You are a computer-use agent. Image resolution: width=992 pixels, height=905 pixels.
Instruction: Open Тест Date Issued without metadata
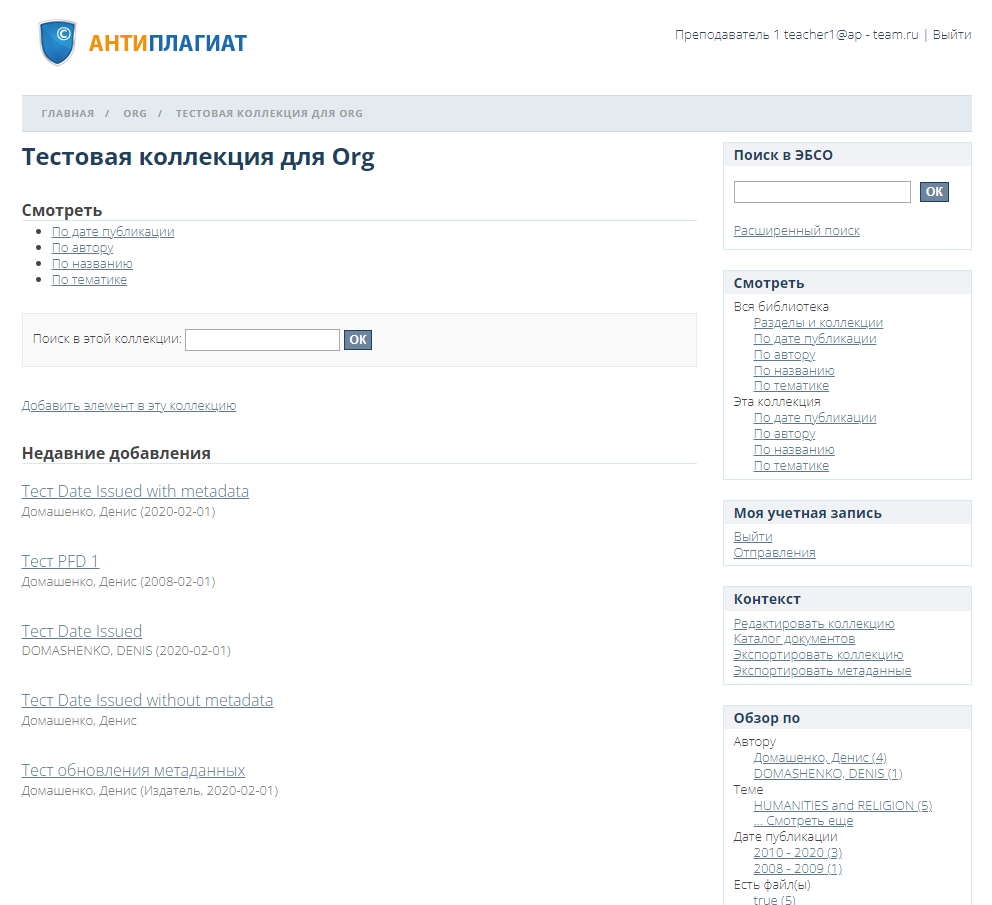coord(147,701)
